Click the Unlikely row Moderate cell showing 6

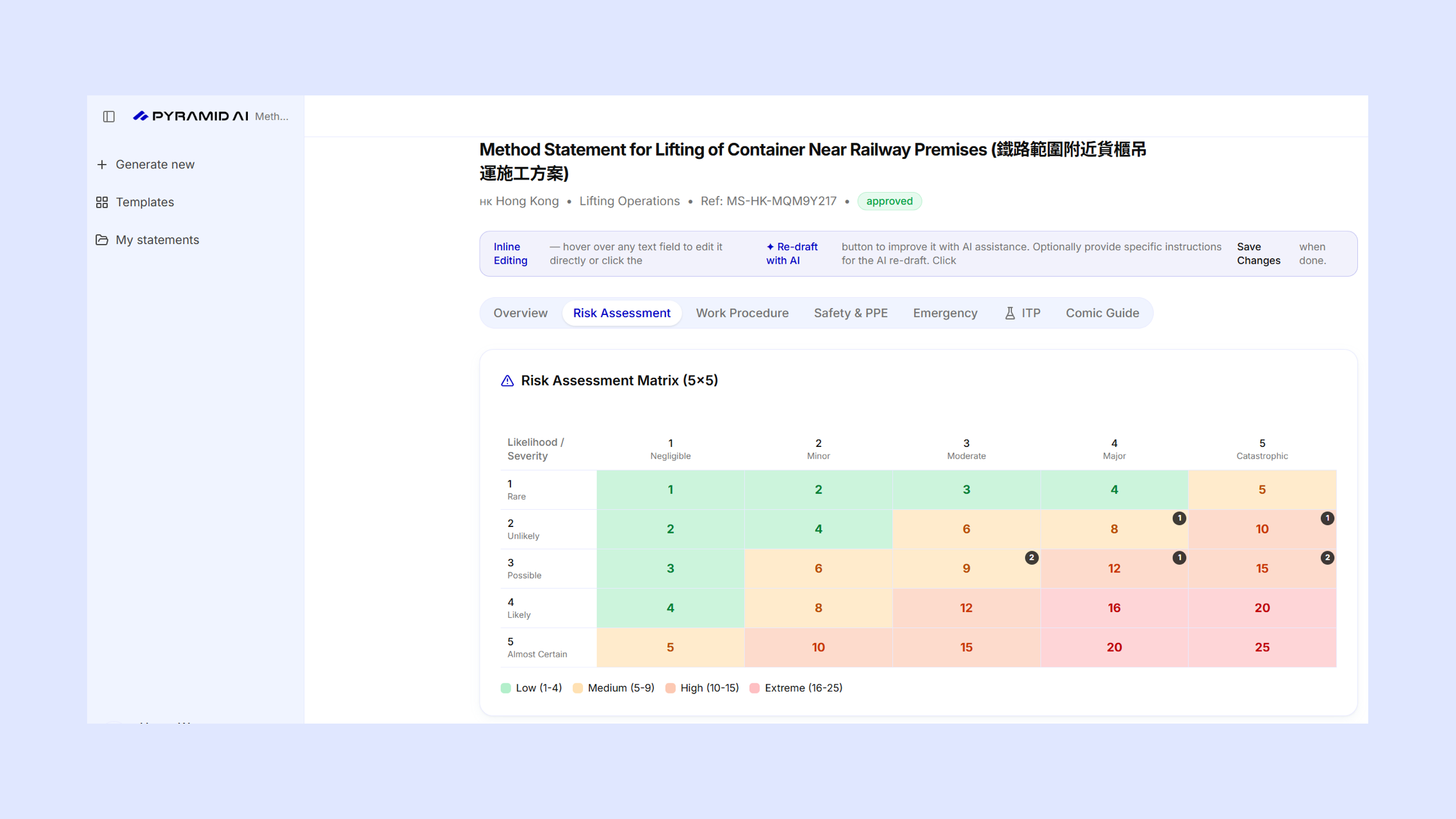pos(966,529)
